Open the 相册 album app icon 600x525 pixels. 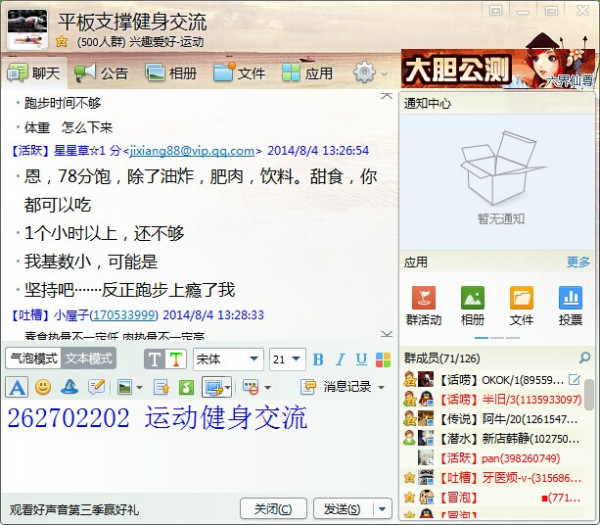tap(473, 305)
